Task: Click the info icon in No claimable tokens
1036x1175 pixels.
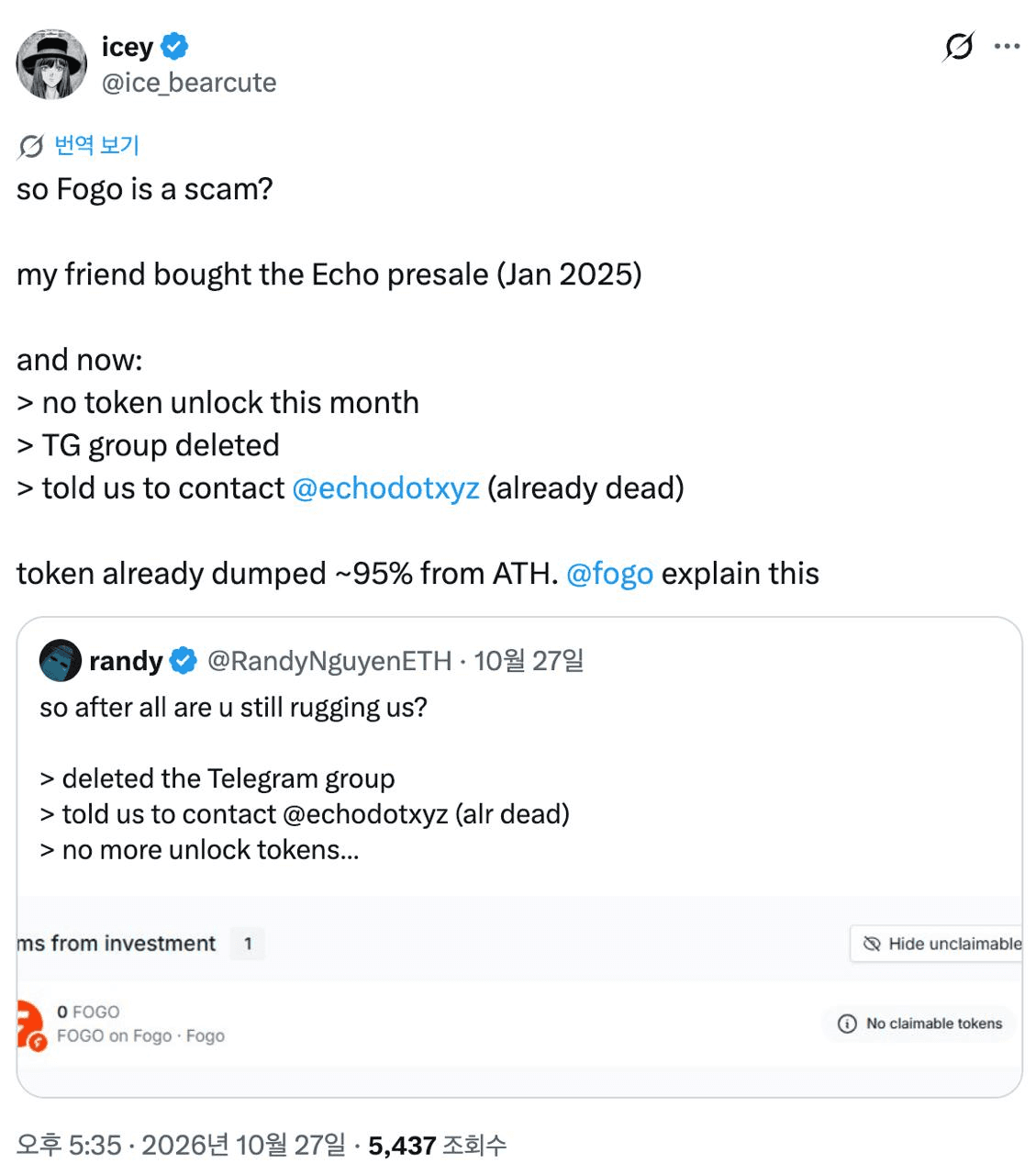Action: pyautogui.click(x=847, y=1024)
